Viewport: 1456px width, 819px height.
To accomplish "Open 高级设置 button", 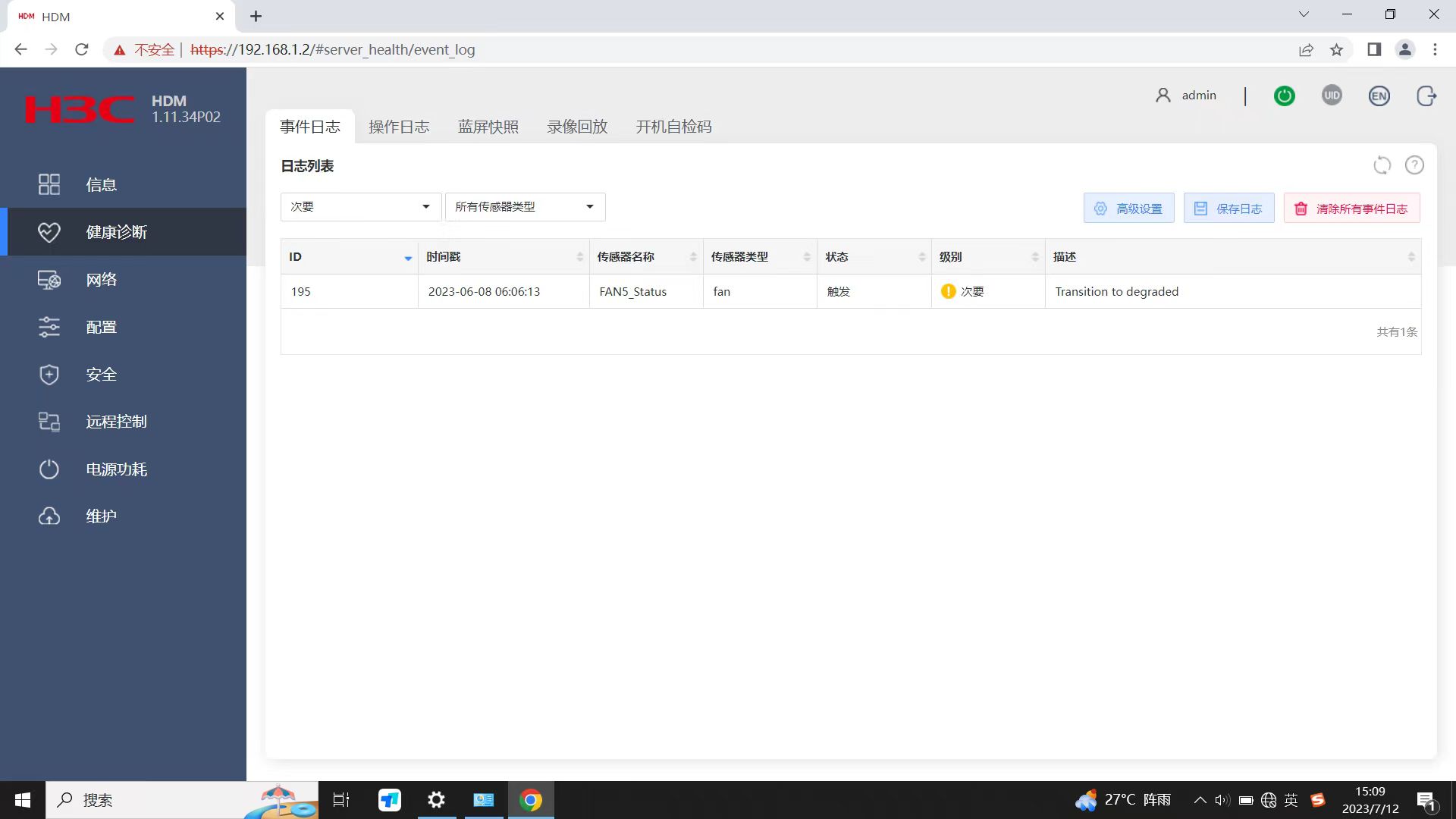I will point(1128,209).
